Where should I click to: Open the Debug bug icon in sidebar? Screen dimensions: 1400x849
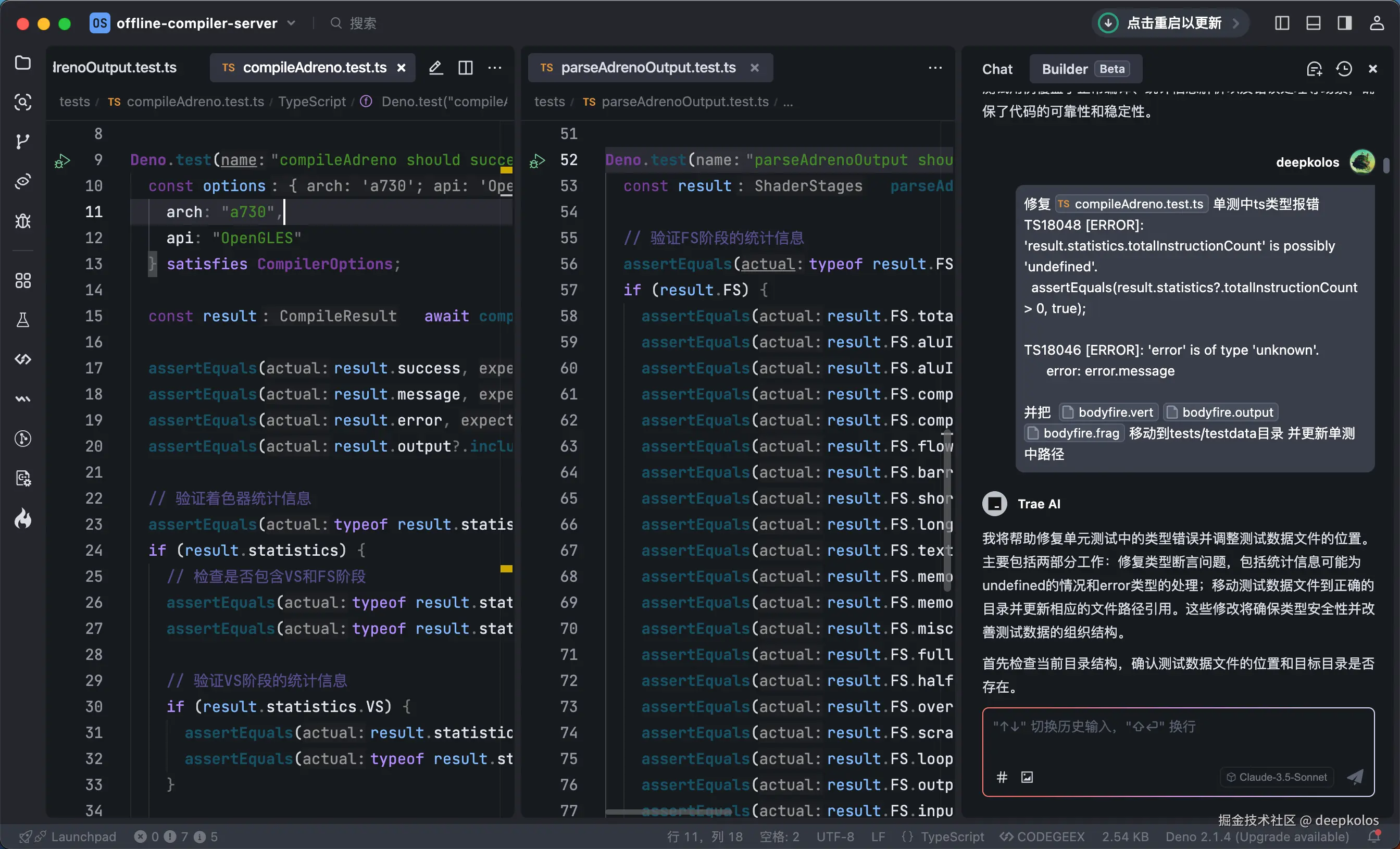click(x=23, y=220)
